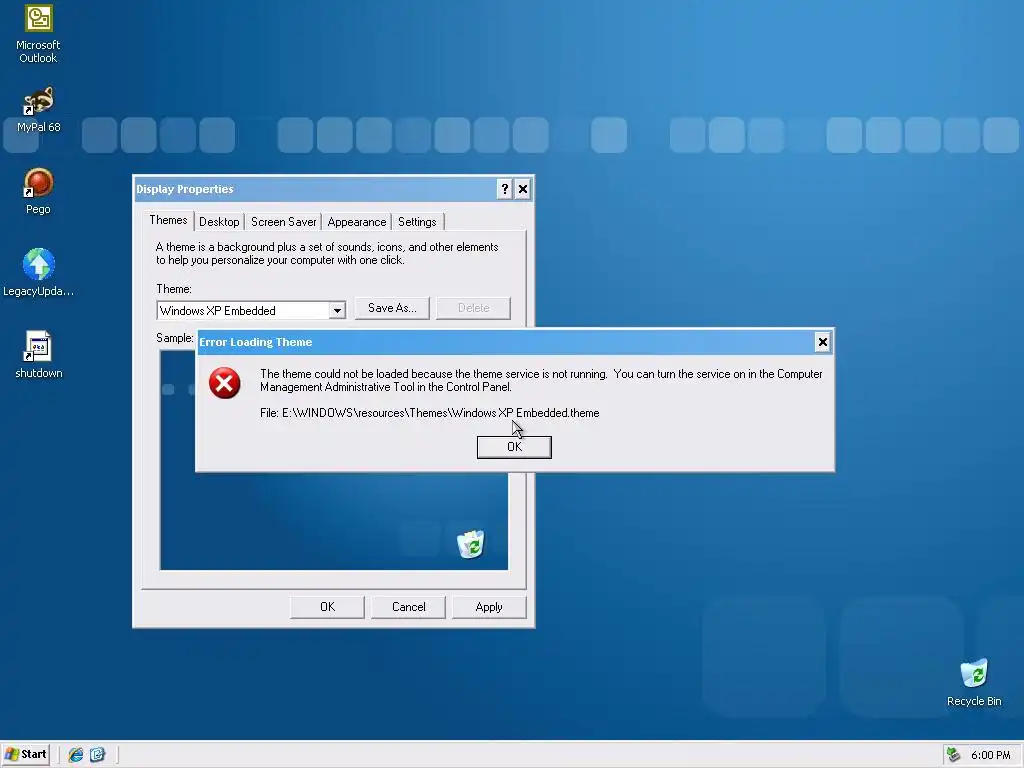Click the theme description text
Screen dimensions: 1024x768
click(x=327, y=253)
